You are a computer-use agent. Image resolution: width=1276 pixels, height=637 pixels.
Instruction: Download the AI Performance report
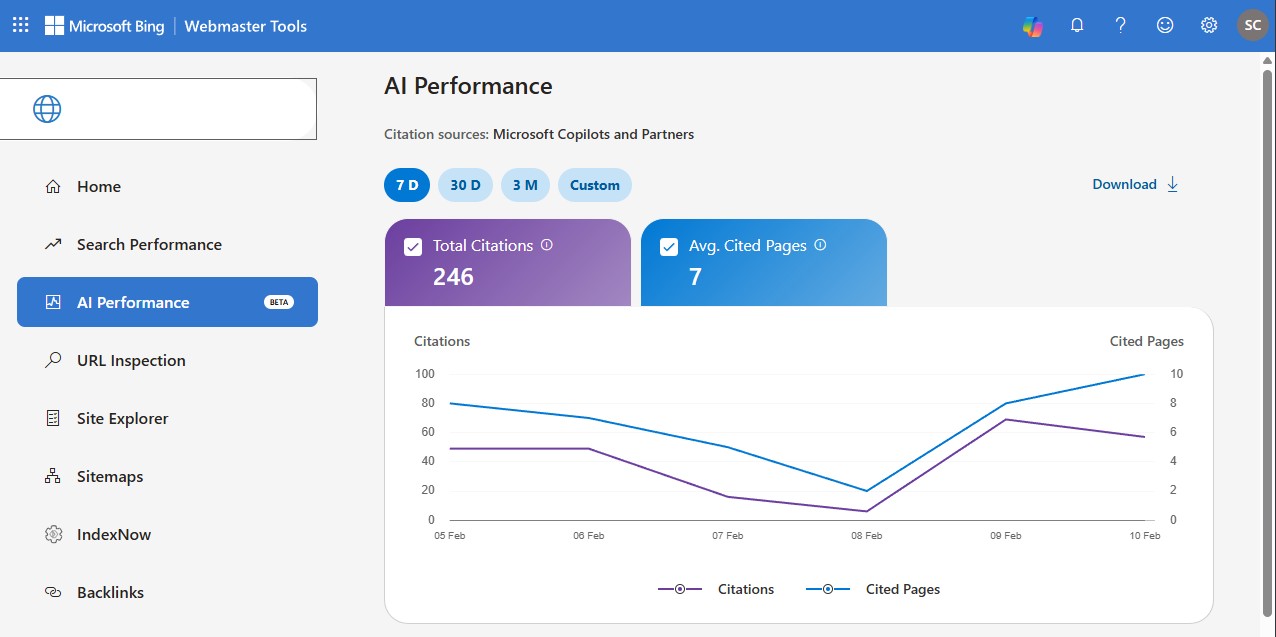[x=1134, y=184]
